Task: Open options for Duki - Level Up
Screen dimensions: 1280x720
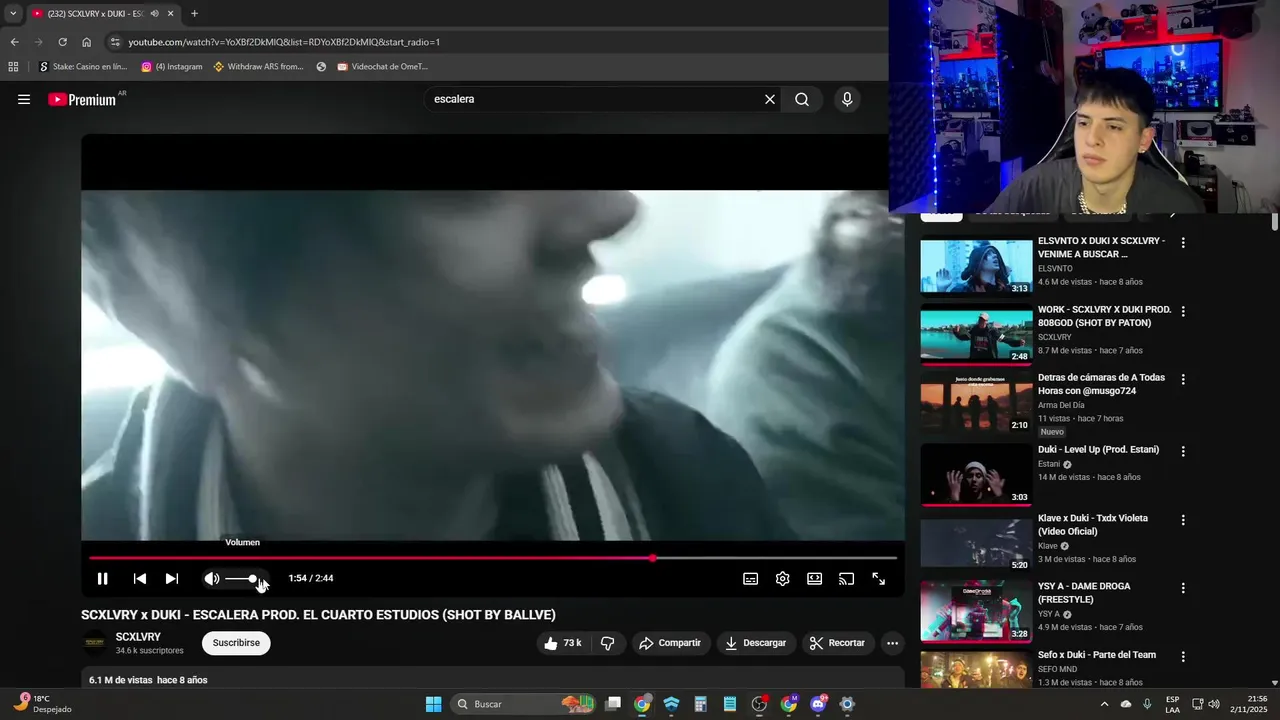Action: 1183,451
